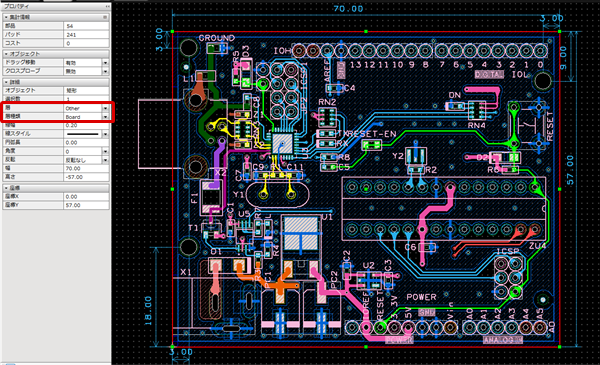Image resolution: width=600 pixels, height=365 pixels.
Task: Click the 幅 width field showing 70.00
Action: coord(86,168)
